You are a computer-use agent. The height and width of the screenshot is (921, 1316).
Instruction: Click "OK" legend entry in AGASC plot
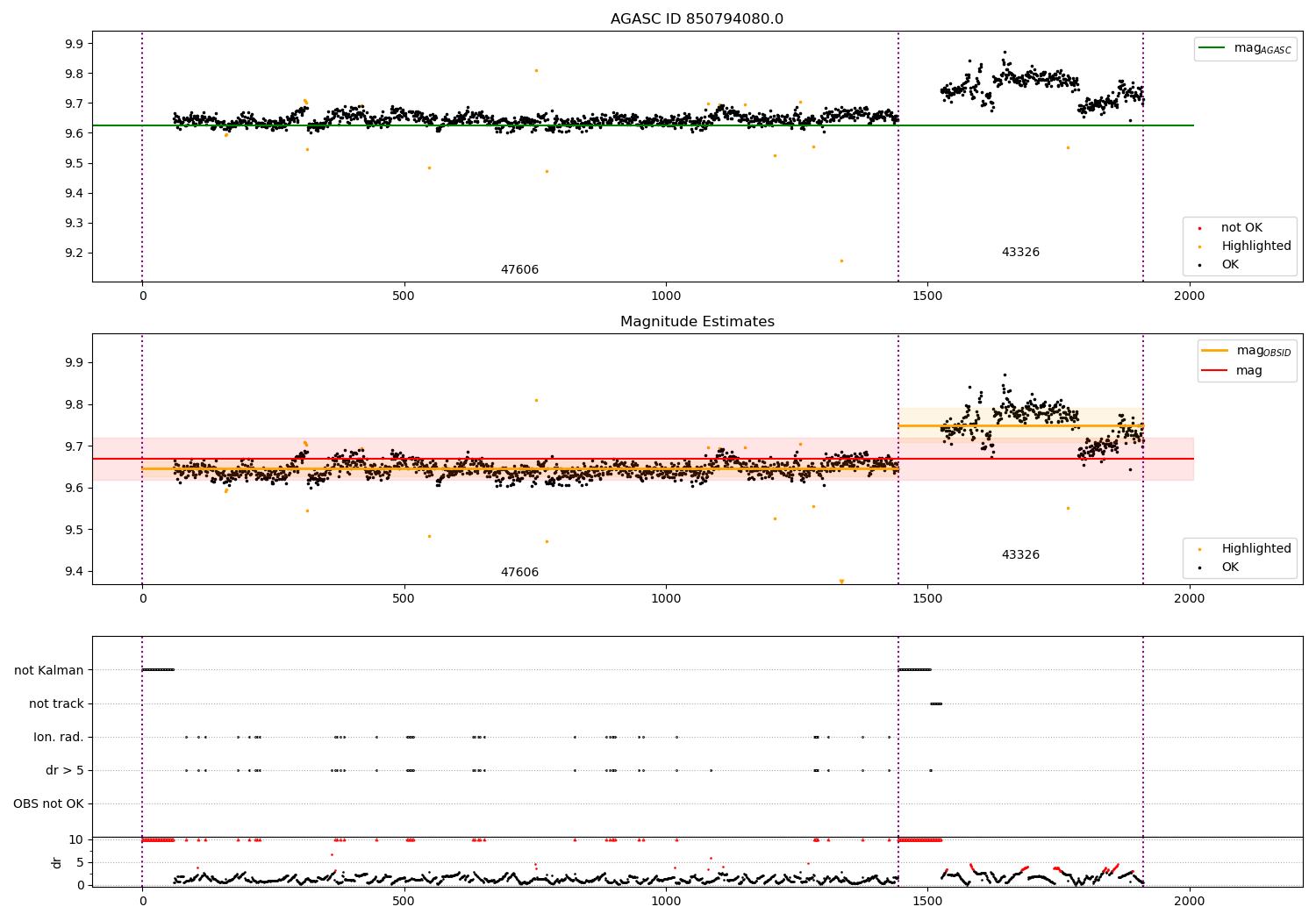[x=1230, y=265]
